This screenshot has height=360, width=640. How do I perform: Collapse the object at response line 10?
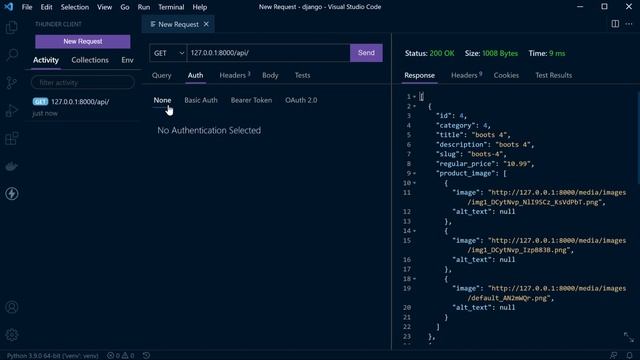[414, 183]
